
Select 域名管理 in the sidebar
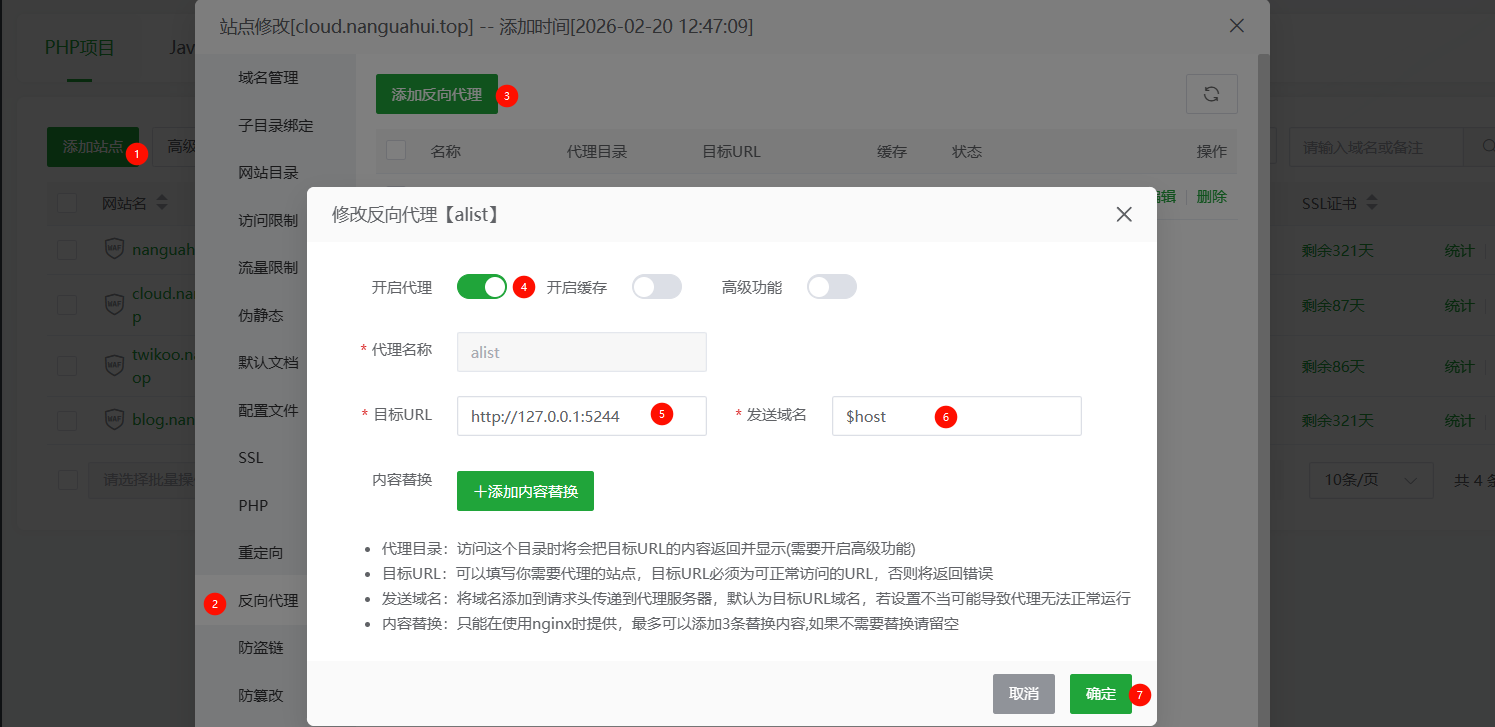[268, 78]
